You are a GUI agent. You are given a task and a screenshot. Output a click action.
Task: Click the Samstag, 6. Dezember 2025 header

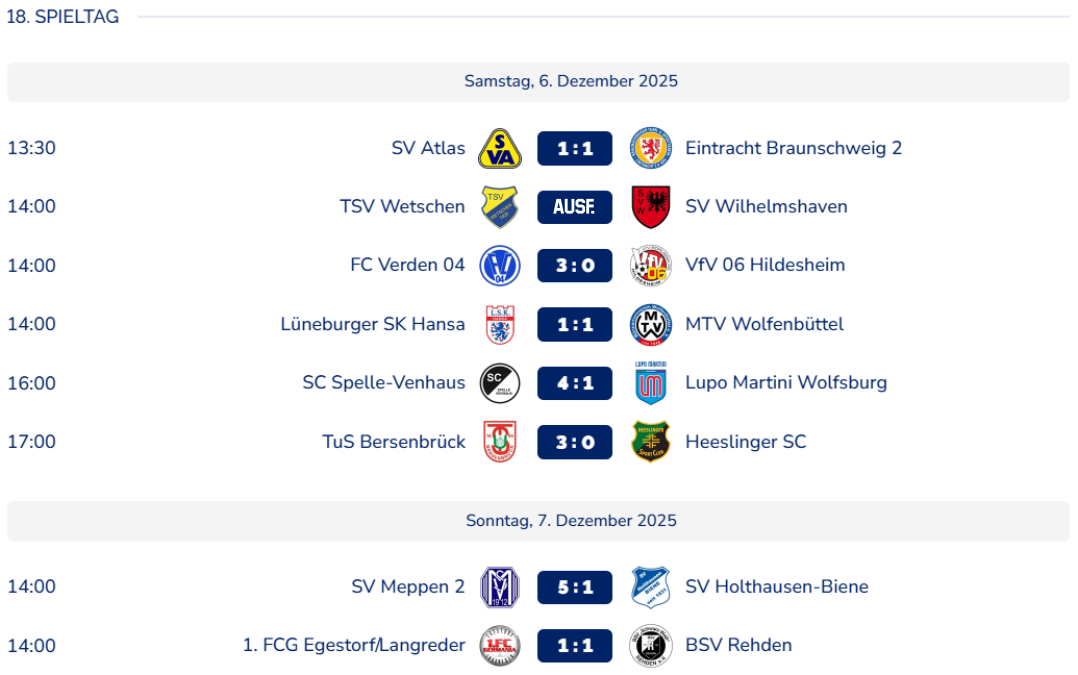571,82
